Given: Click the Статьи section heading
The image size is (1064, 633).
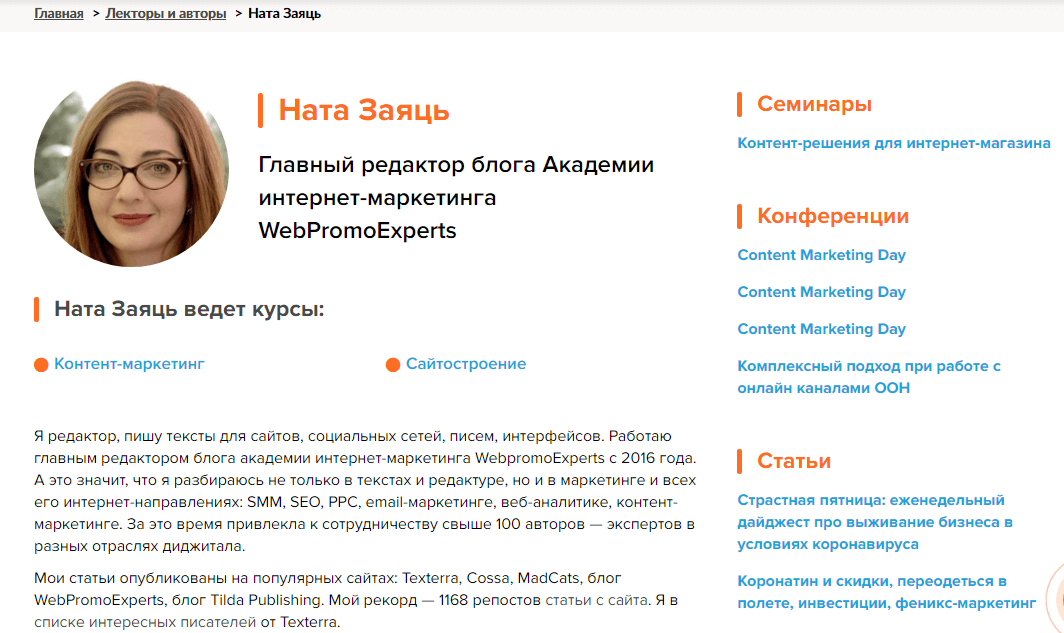Looking at the screenshot, I should 794,461.
